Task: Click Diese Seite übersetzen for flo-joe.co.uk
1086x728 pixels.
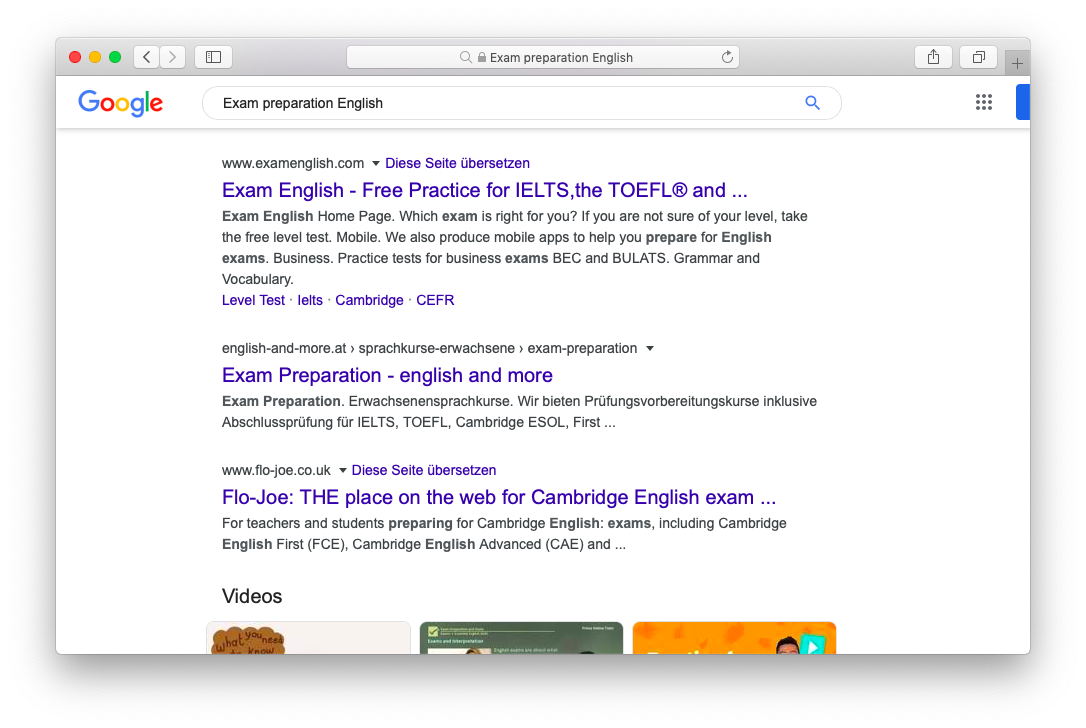Action: (424, 470)
